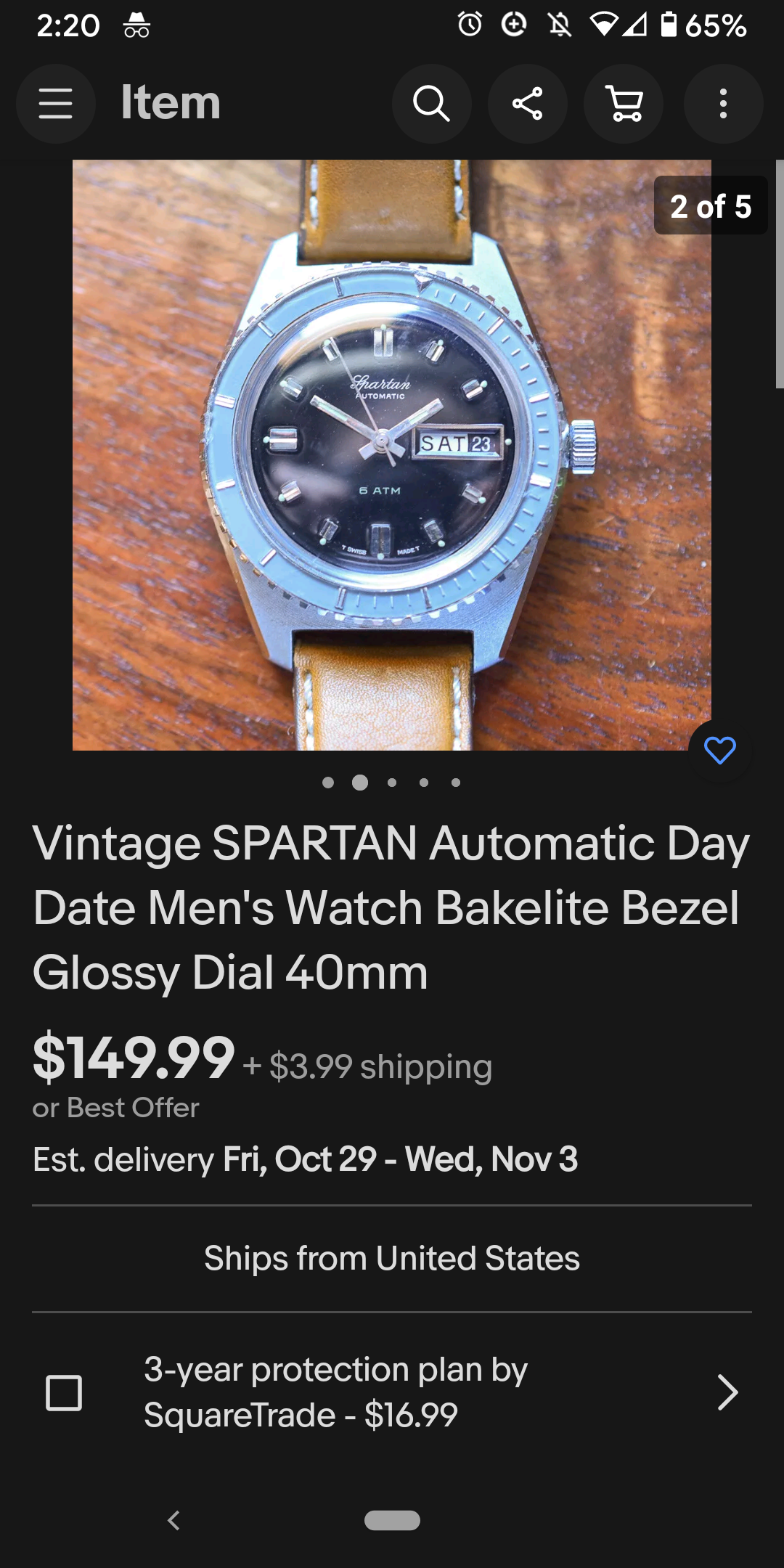Viewport: 784px width, 1568px height.
Task: Select the first image pagination dot
Action: pos(328,783)
